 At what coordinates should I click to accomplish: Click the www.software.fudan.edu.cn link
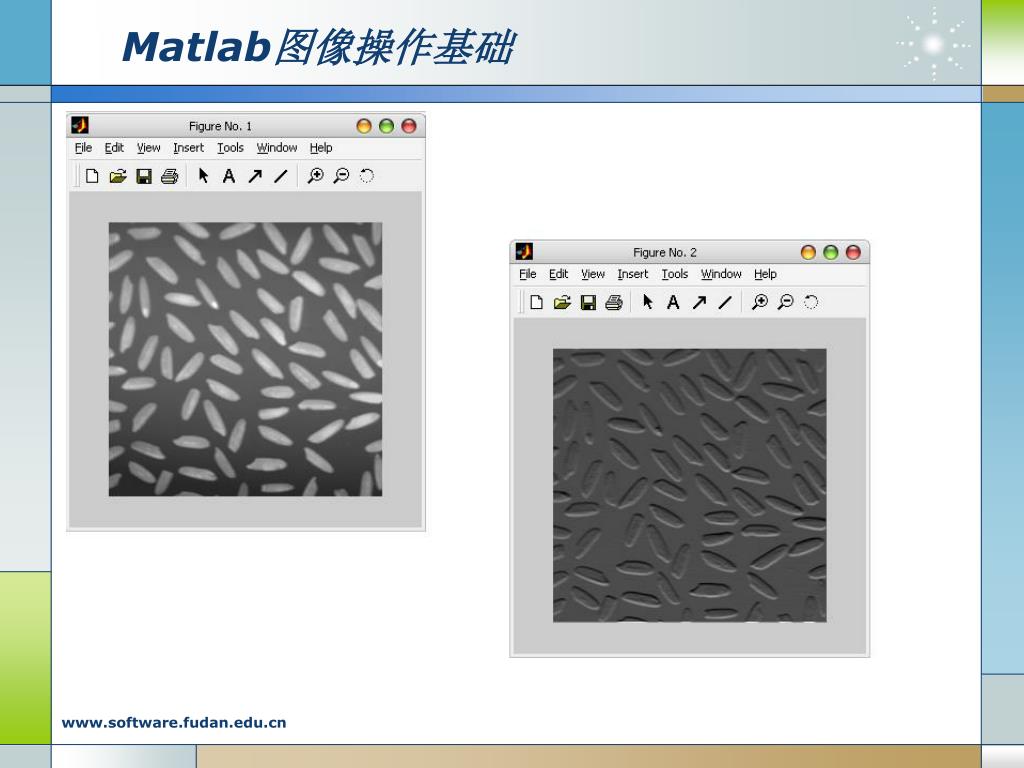tap(174, 722)
